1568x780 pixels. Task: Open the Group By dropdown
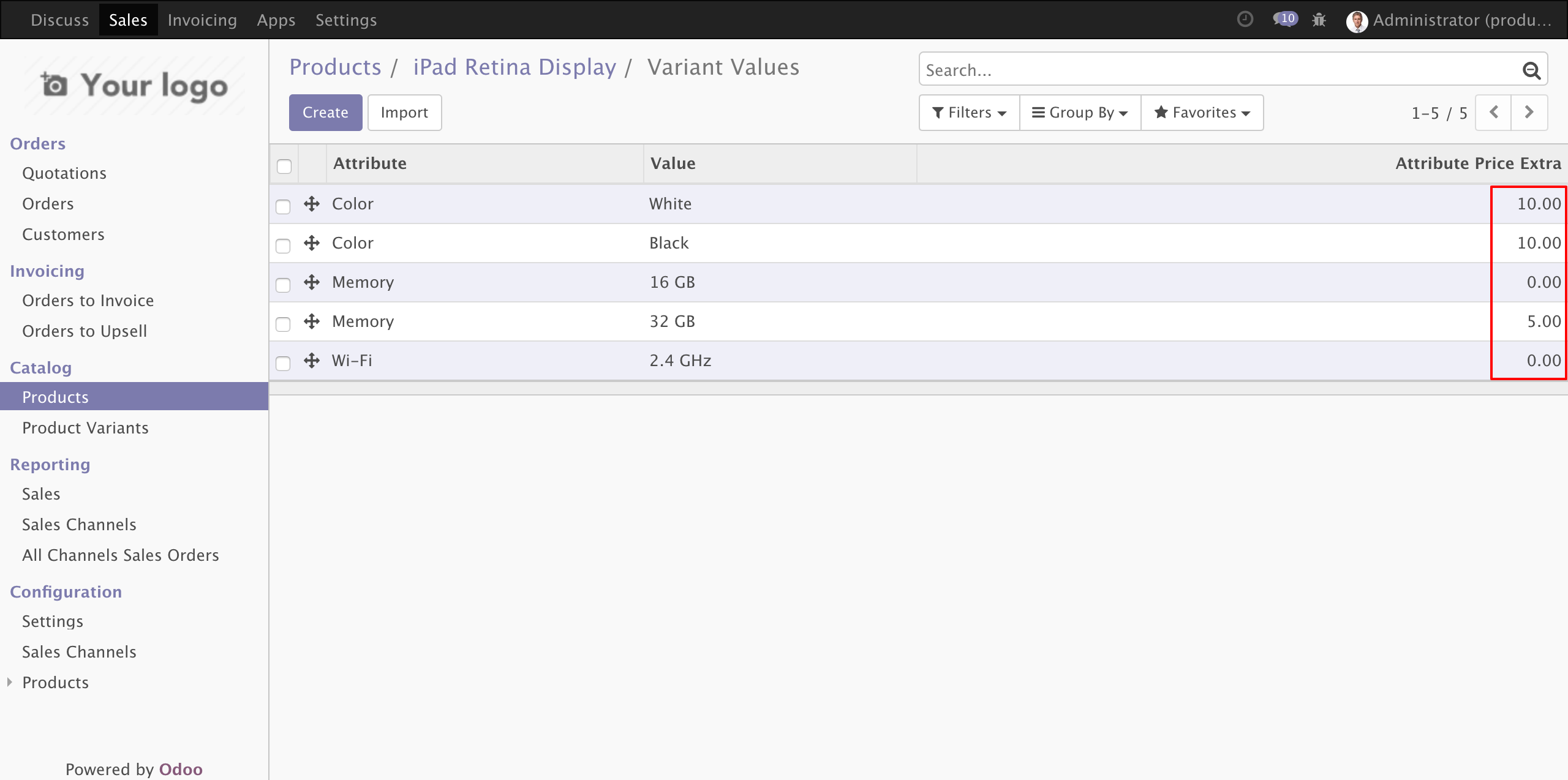(1080, 113)
